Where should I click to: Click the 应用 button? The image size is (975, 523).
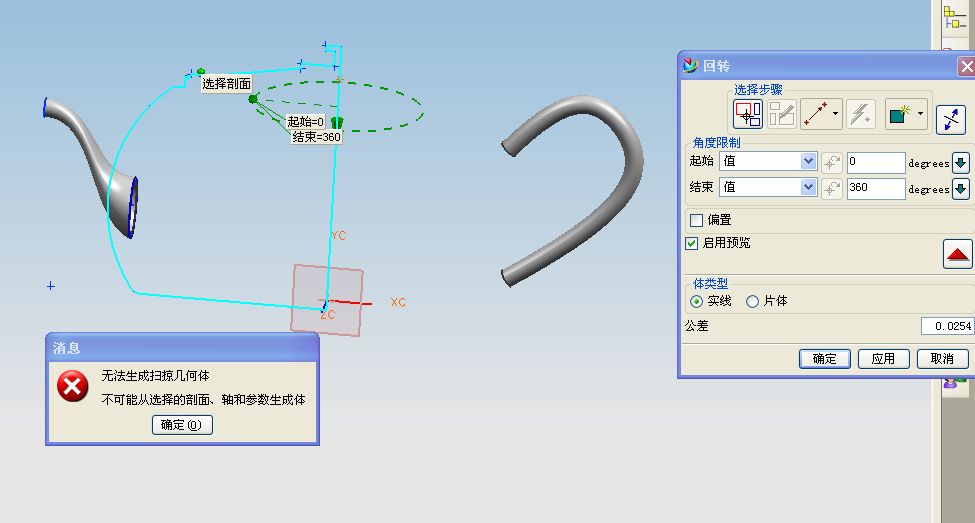(x=884, y=359)
